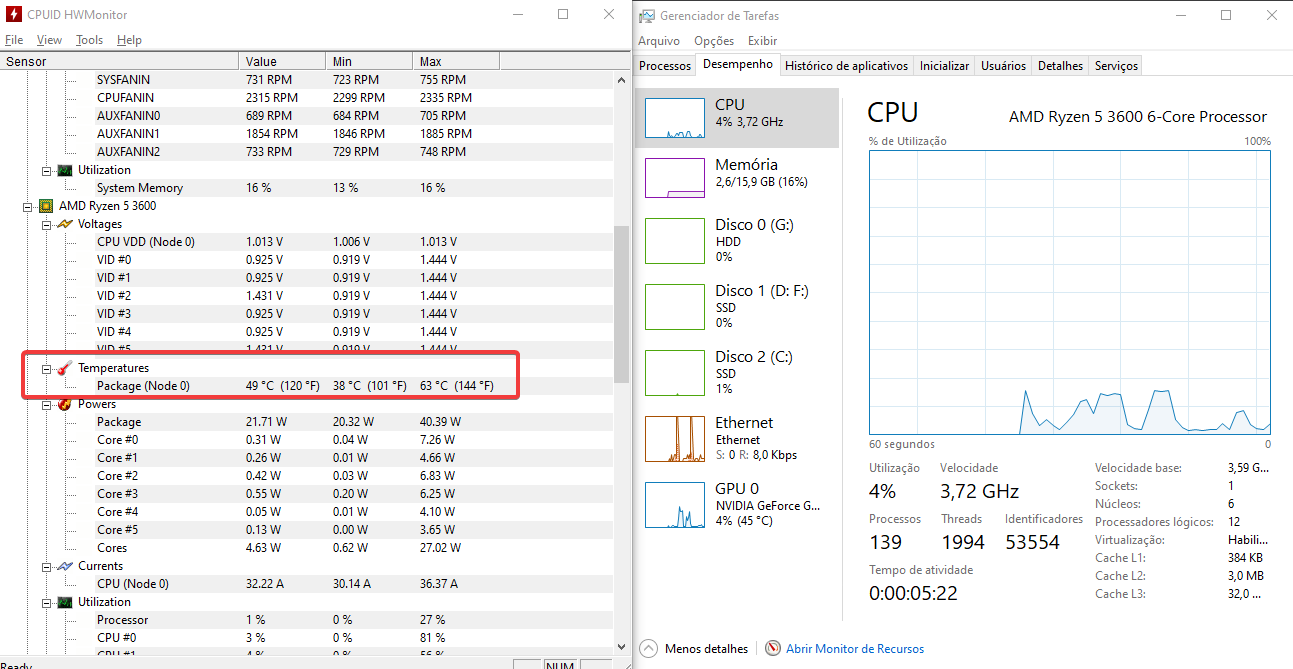1293x669 pixels.
Task: Click the HWMonitor vertical scrollbar thumb
Action: [x=621, y=304]
